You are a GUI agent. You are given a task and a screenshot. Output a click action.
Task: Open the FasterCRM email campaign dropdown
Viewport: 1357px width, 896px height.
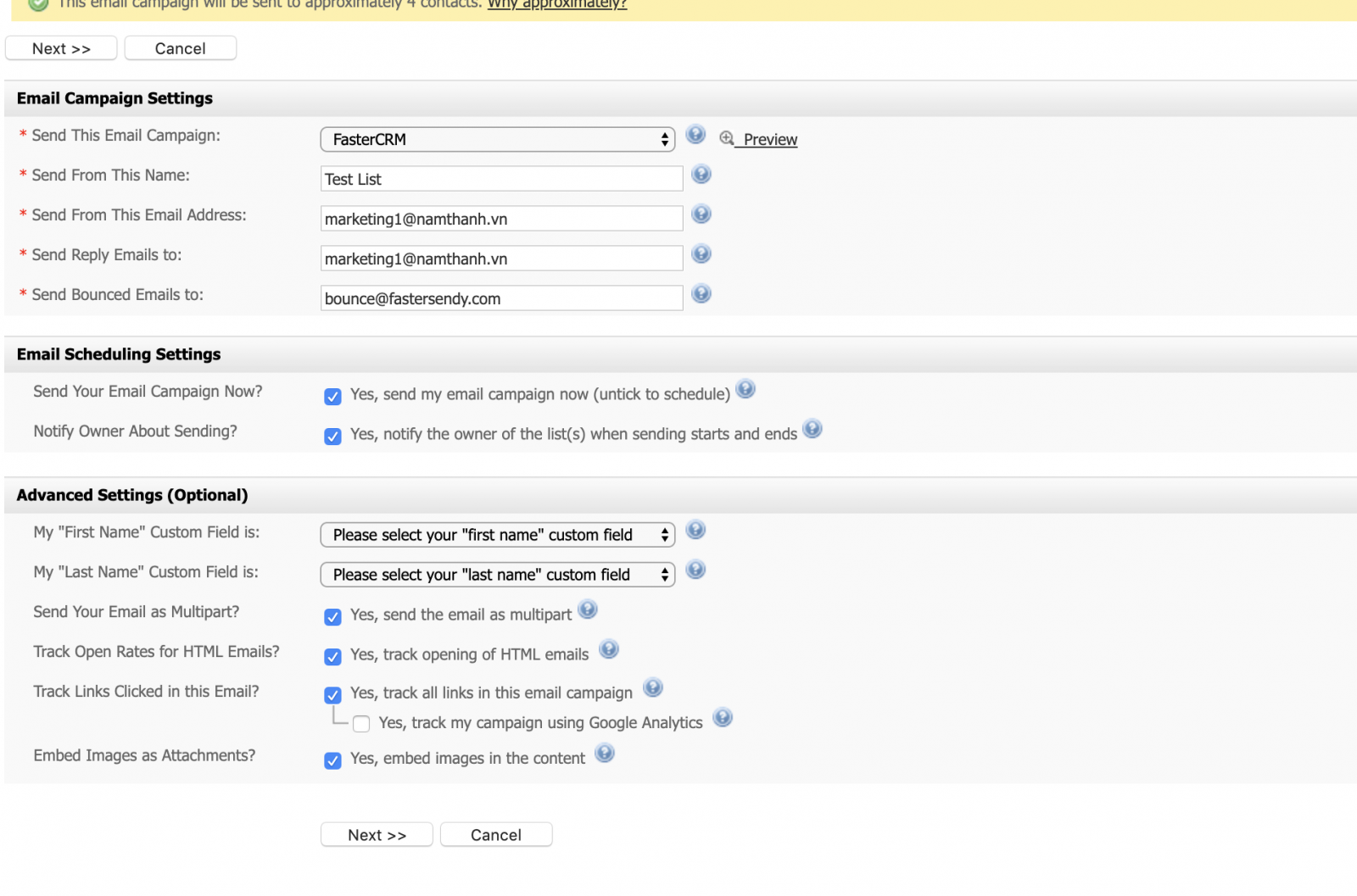click(x=497, y=140)
